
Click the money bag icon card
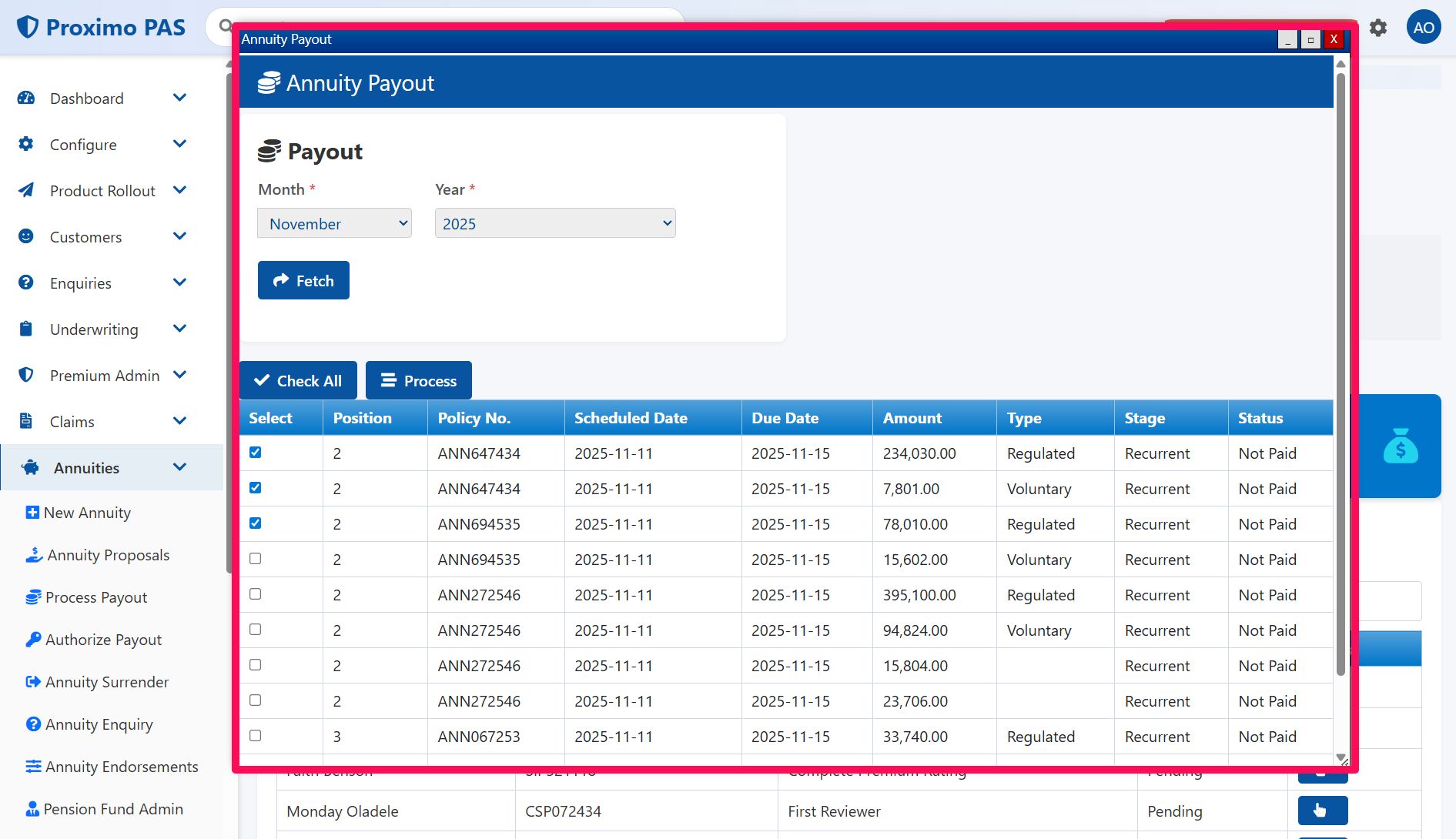(x=1400, y=446)
